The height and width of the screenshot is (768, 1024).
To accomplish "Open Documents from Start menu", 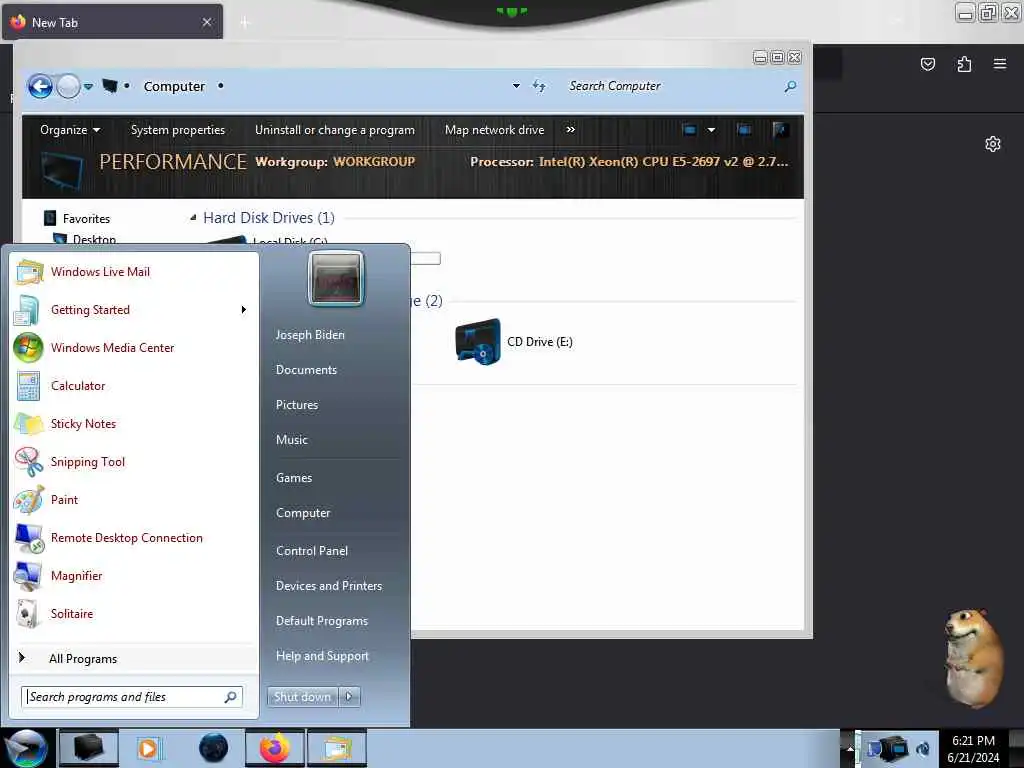I will (306, 370).
